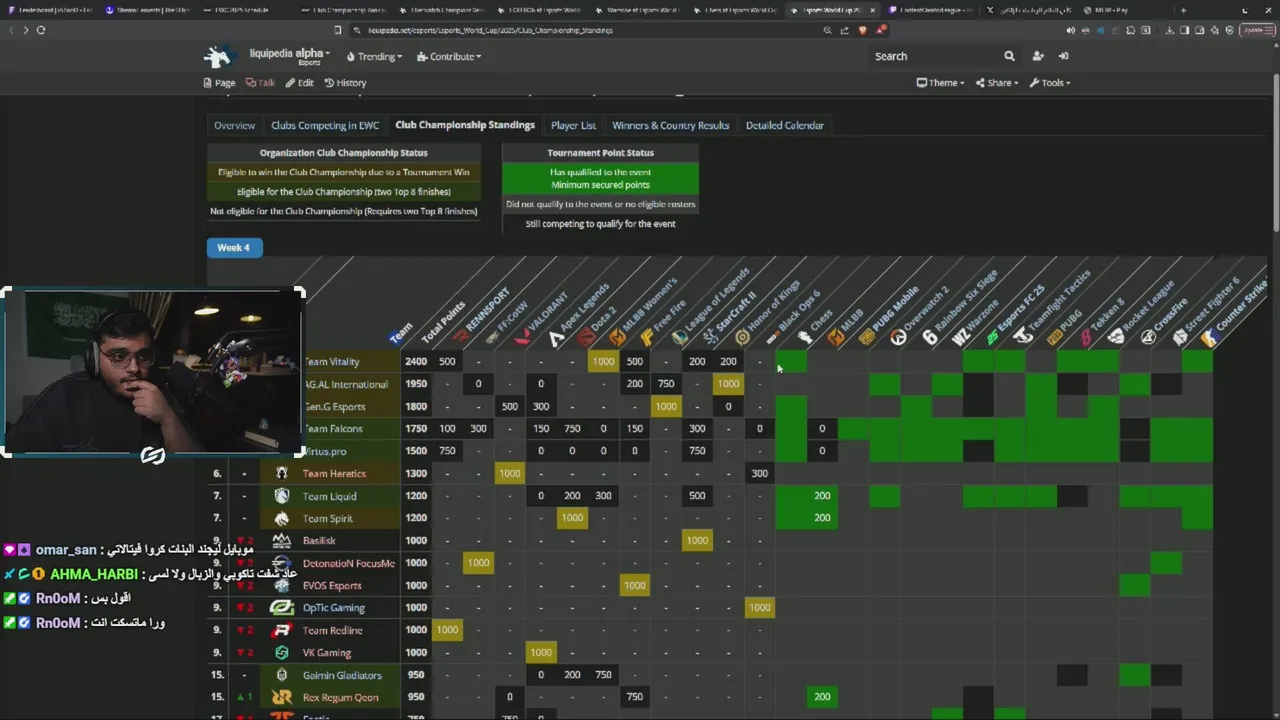Click Team Heretics' 1300 total points
This screenshot has height=720, width=1280.
(416, 474)
